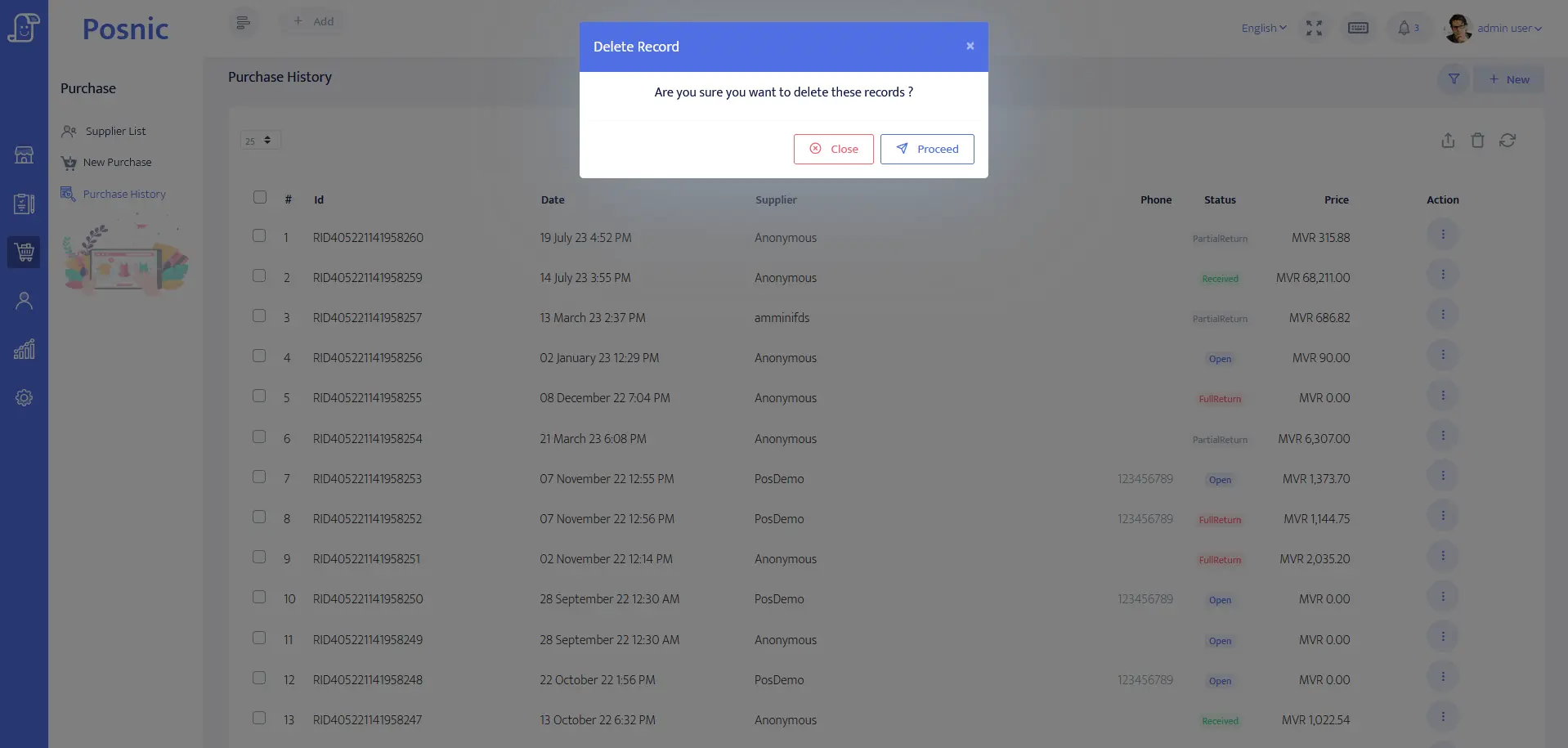This screenshot has width=1568, height=748.
Task: Click the Close button in the dialog
Action: [x=833, y=149]
